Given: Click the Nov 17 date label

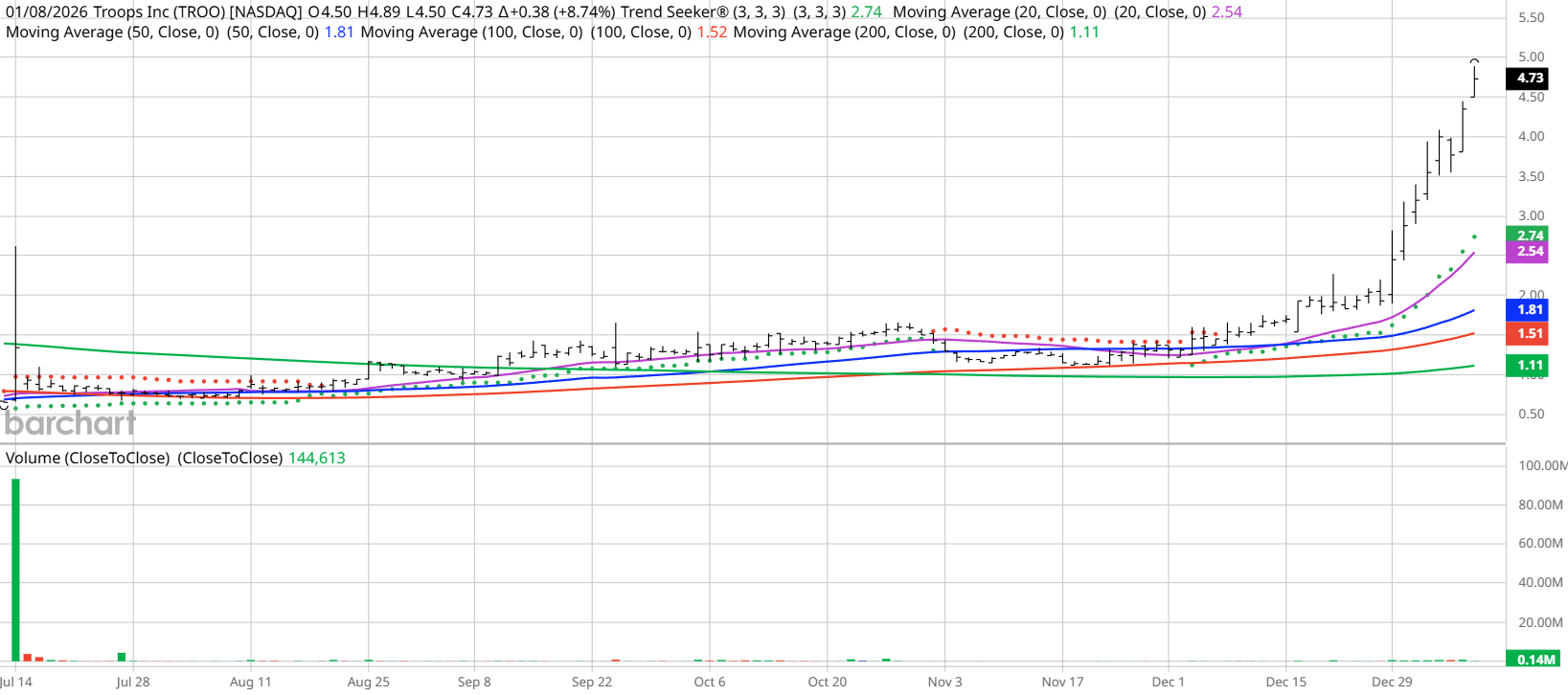Looking at the screenshot, I should 1062,683.
